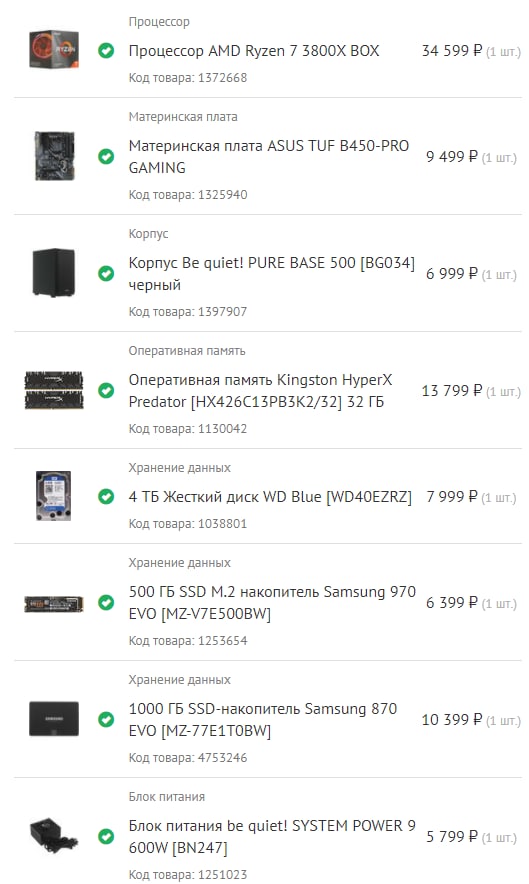The height and width of the screenshot is (884, 529).
Task: Open the 4 ТБ Жесткий диск WD Blue link
Action: pos(270,497)
